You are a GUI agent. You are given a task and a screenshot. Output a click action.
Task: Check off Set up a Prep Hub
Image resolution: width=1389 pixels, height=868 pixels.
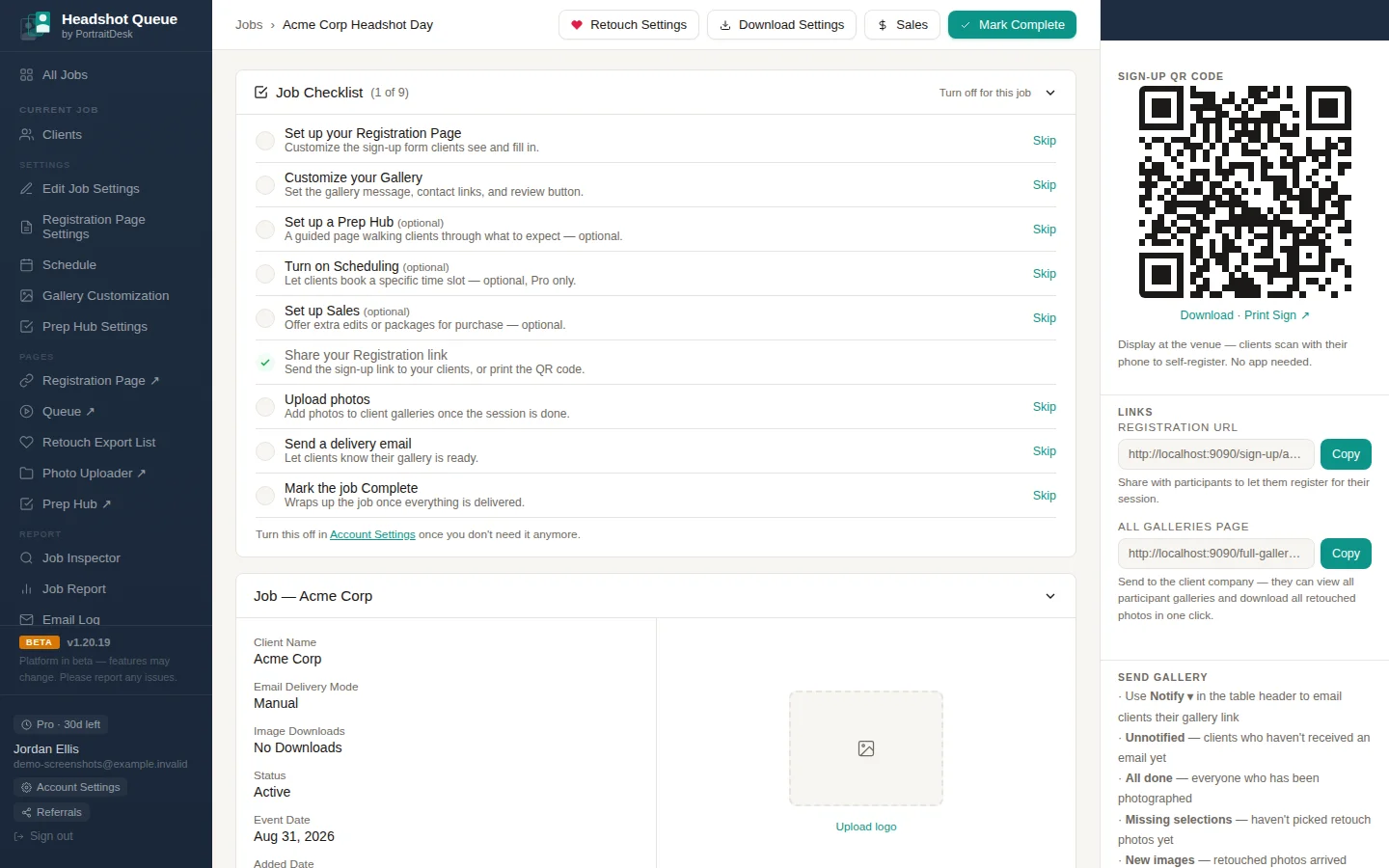265,230
